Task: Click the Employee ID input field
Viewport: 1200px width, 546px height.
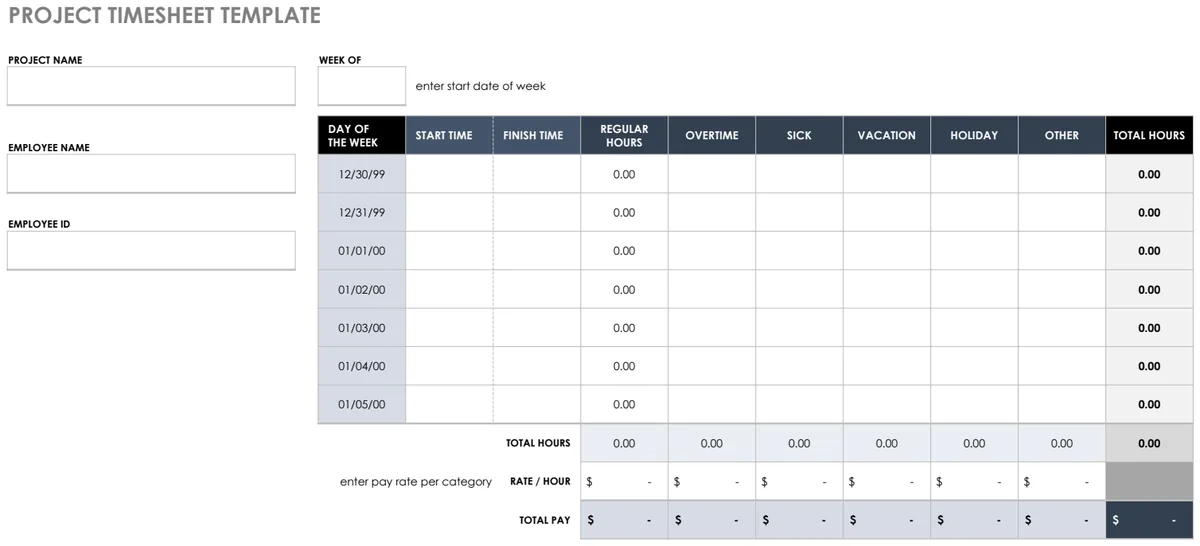Action: 151,250
